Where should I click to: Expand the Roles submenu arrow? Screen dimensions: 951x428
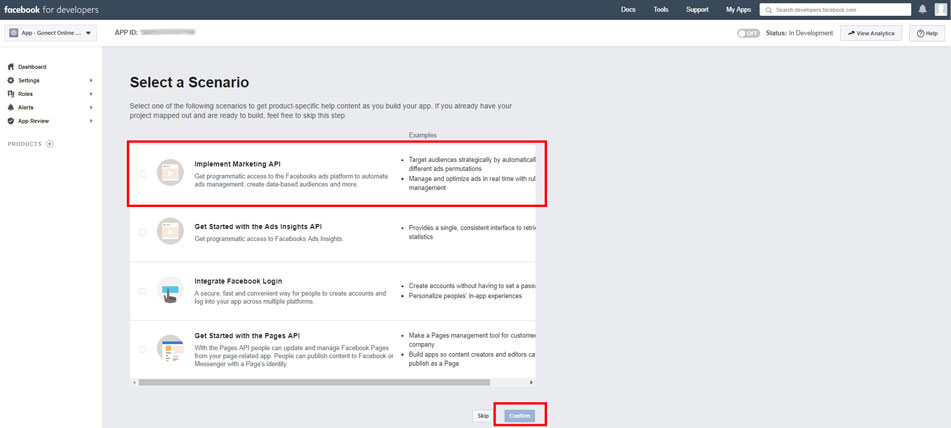pos(92,94)
